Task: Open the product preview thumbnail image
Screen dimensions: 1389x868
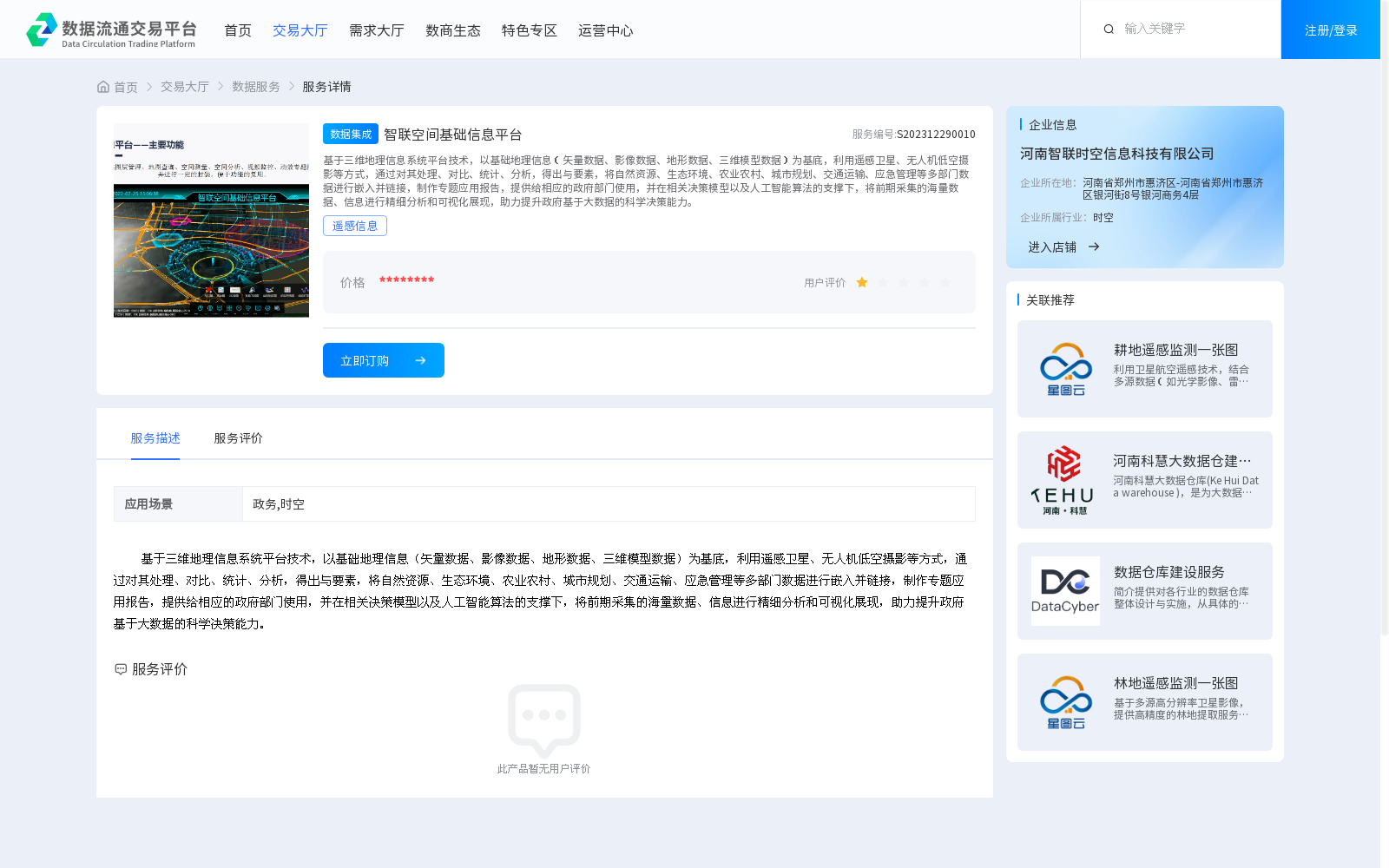Action: tap(211, 220)
